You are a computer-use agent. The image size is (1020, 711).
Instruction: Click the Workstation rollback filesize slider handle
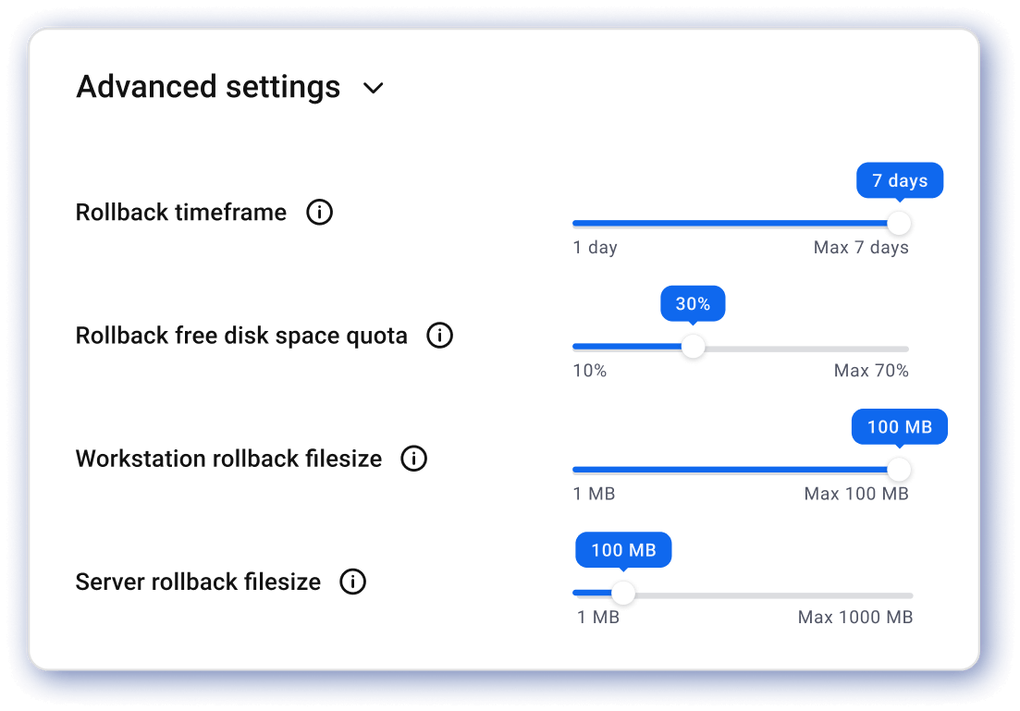899,469
